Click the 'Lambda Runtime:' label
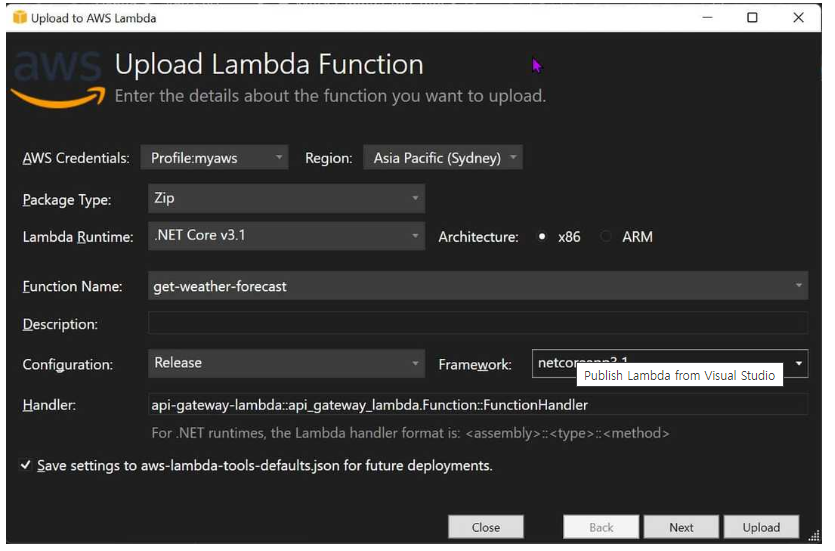The width and height of the screenshot is (835, 551). 78,239
